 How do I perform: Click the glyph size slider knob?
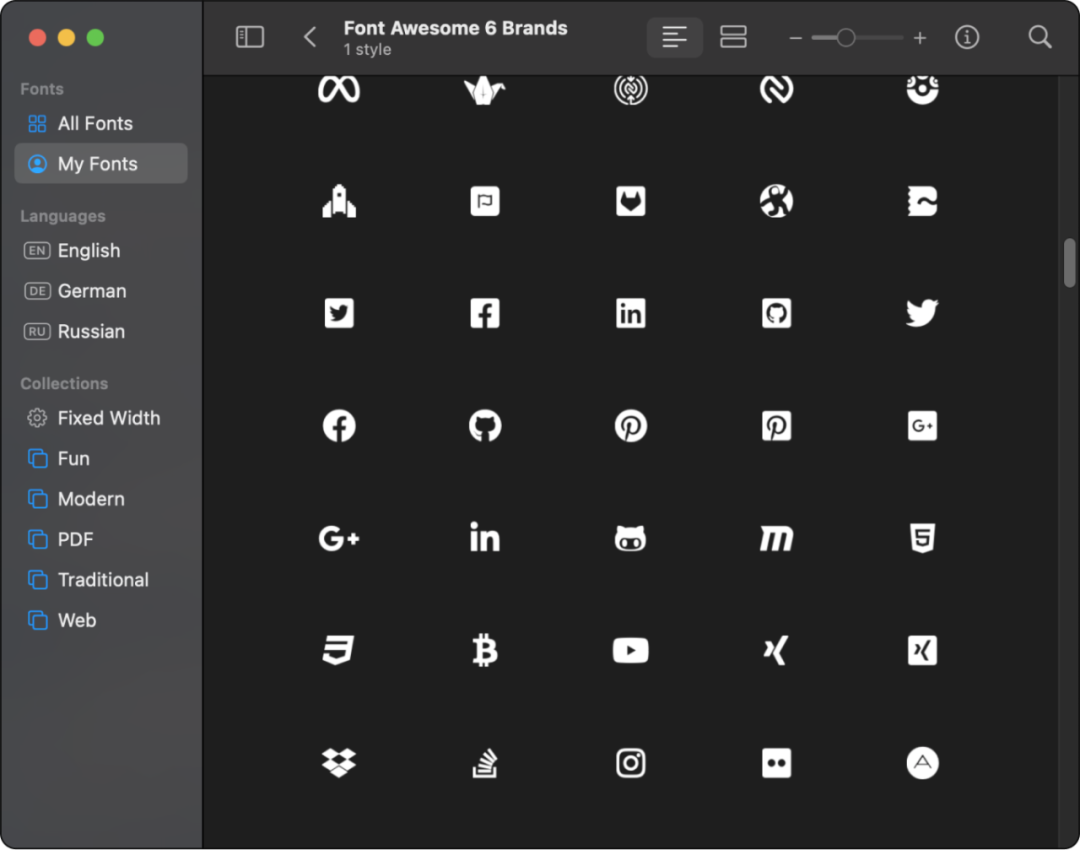(845, 38)
